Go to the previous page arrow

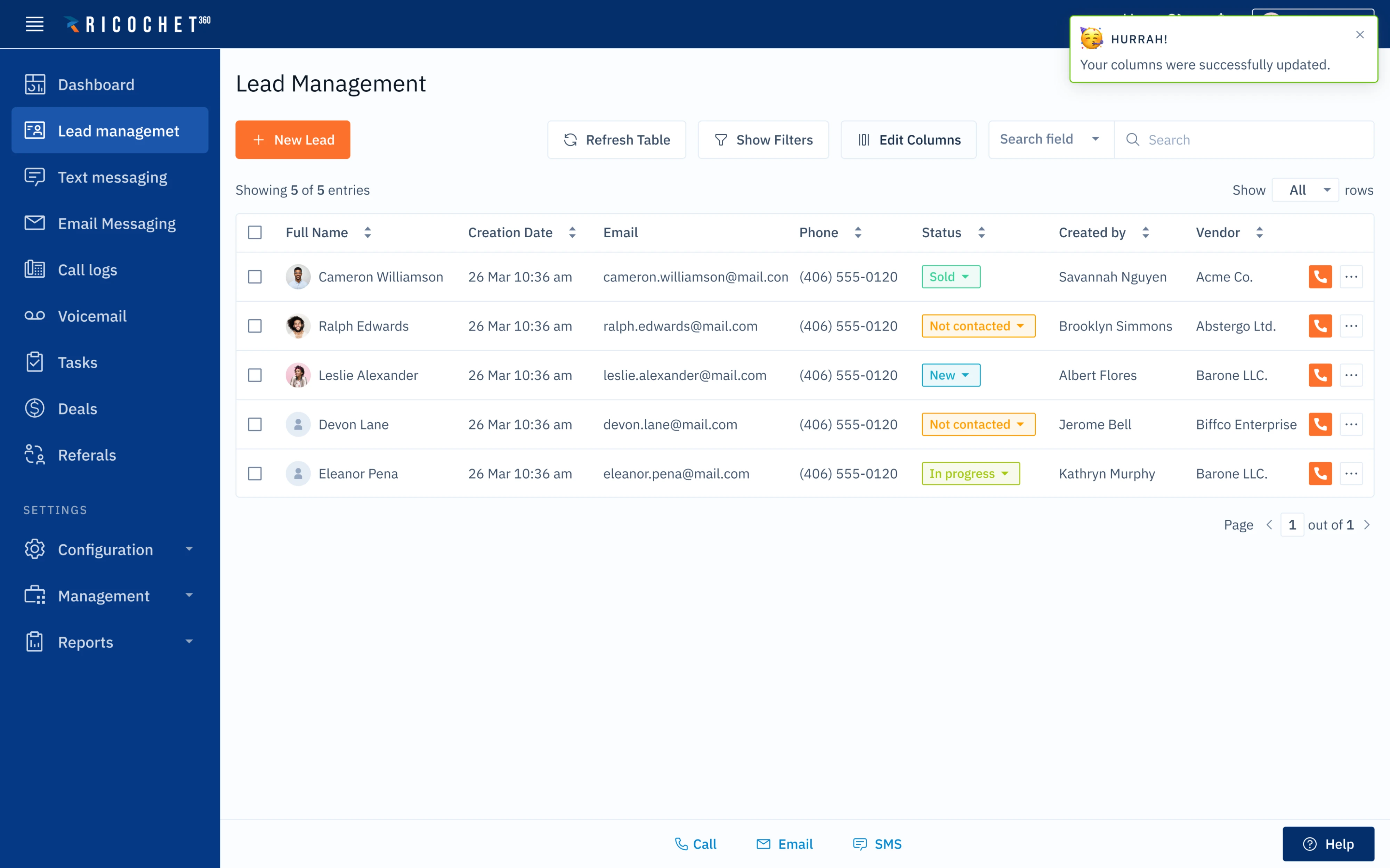1269,525
